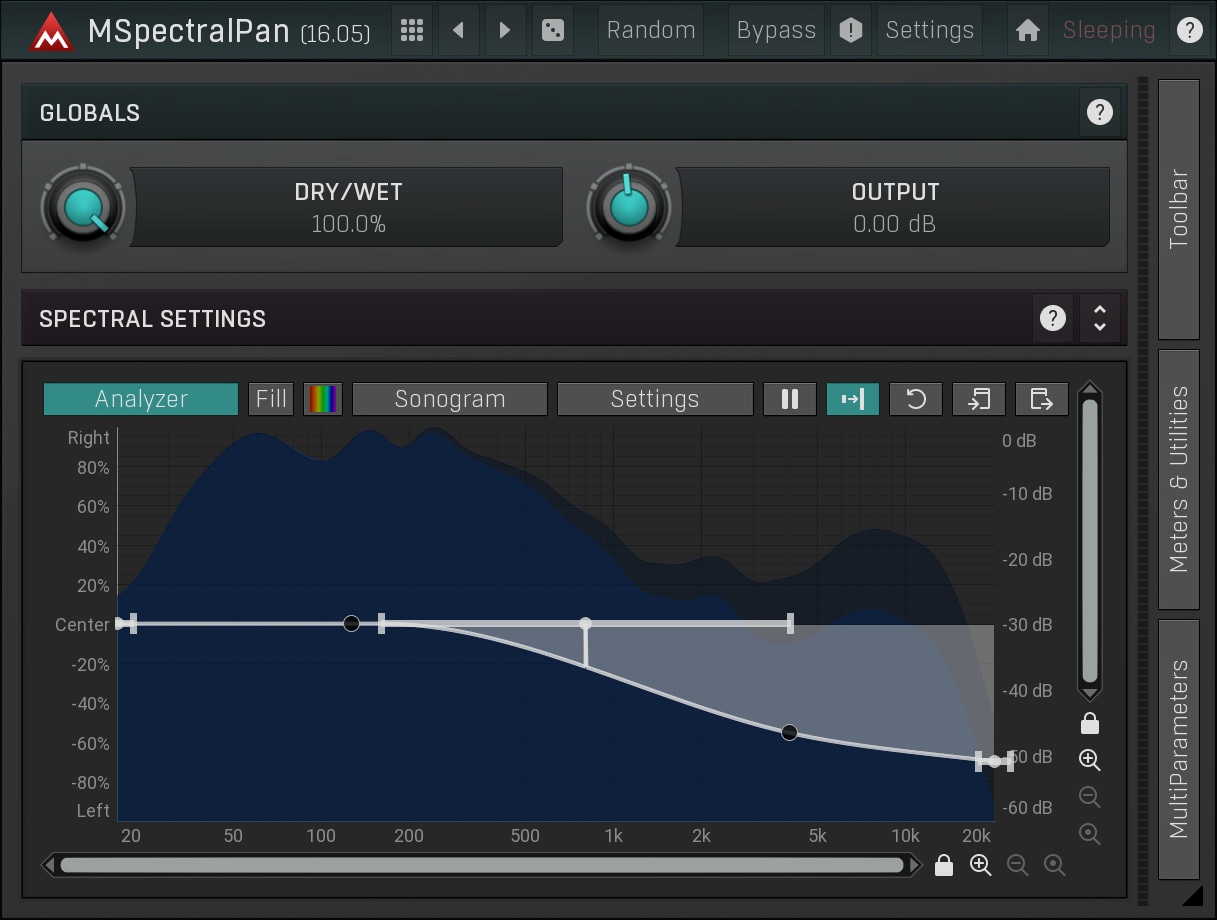The width and height of the screenshot is (1217, 920).
Task: Click the Output knob
Action: [x=629, y=207]
